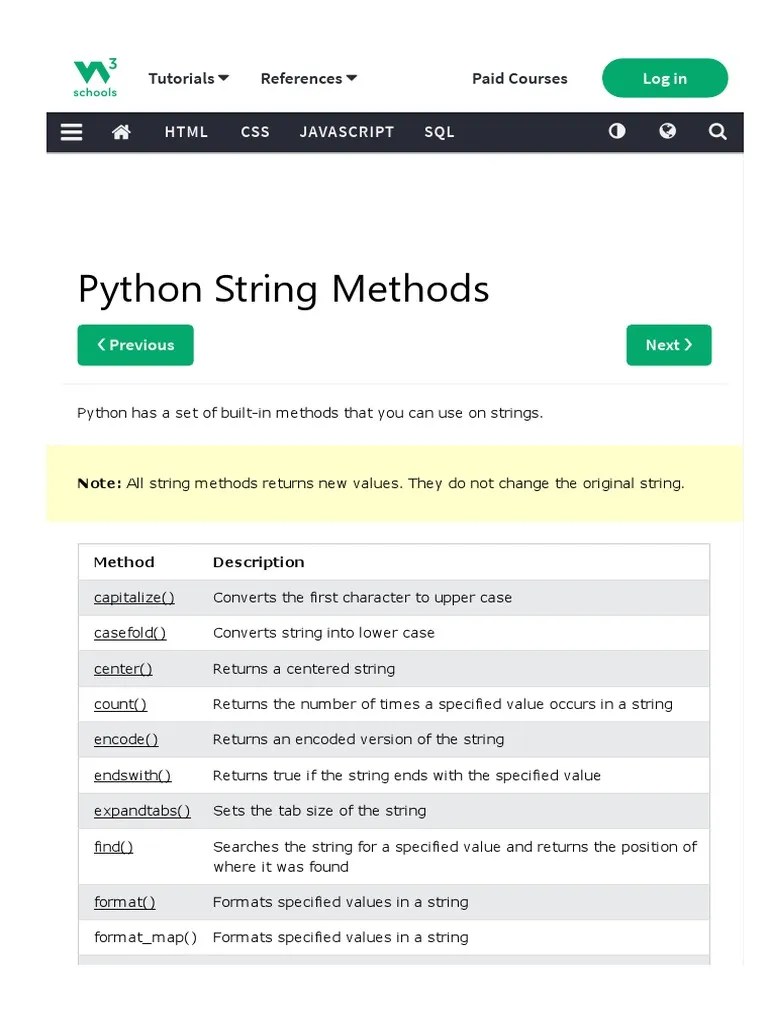Select the globe icon for language options
Image resolution: width=768 pixels, height=1024 pixels.
[x=667, y=131]
